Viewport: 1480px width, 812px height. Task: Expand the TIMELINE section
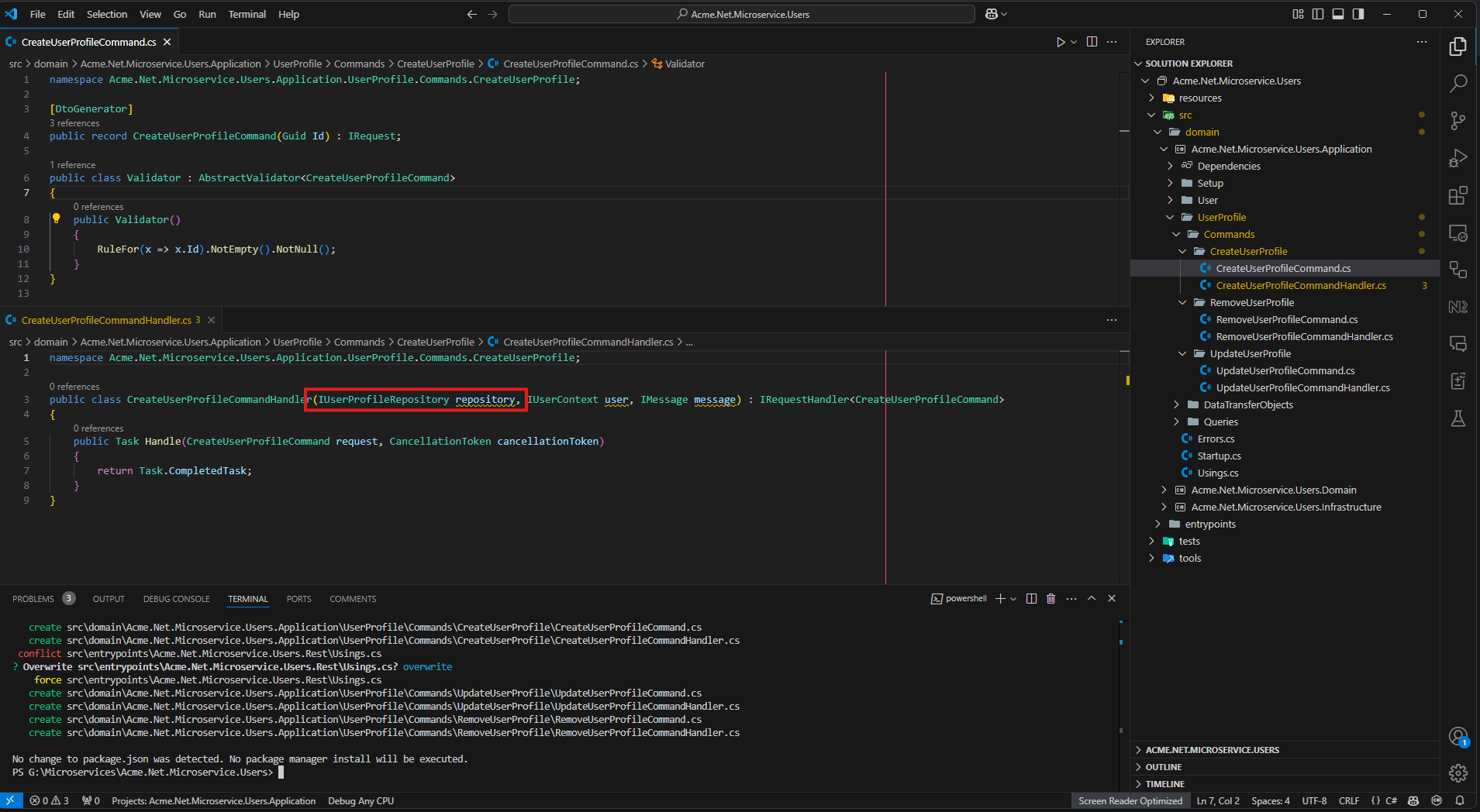[x=1285, y=784]
